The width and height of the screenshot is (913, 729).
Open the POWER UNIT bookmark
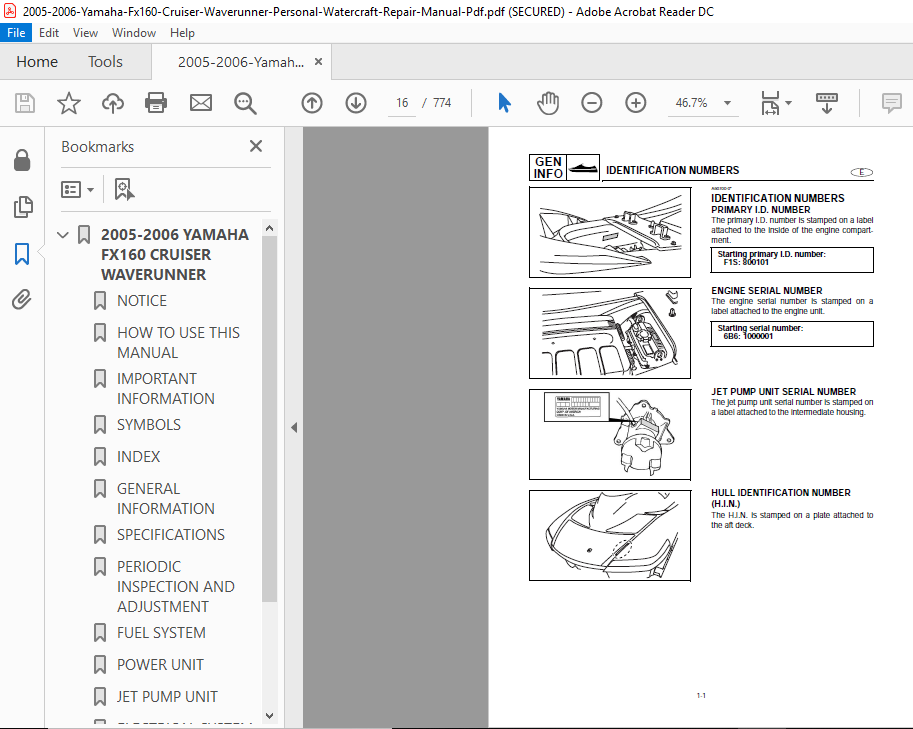click(160, 665)
